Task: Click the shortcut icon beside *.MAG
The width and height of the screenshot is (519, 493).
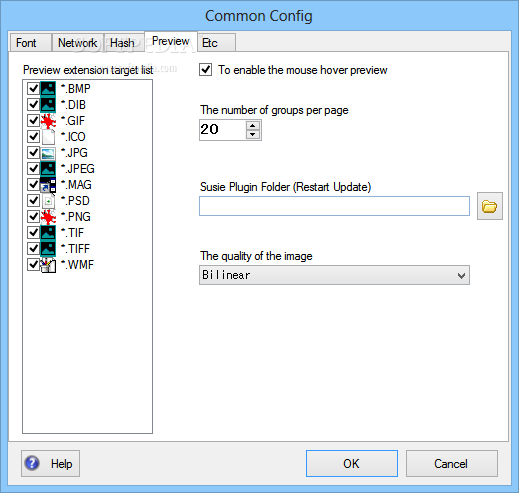Action: [x=48, y=185]
